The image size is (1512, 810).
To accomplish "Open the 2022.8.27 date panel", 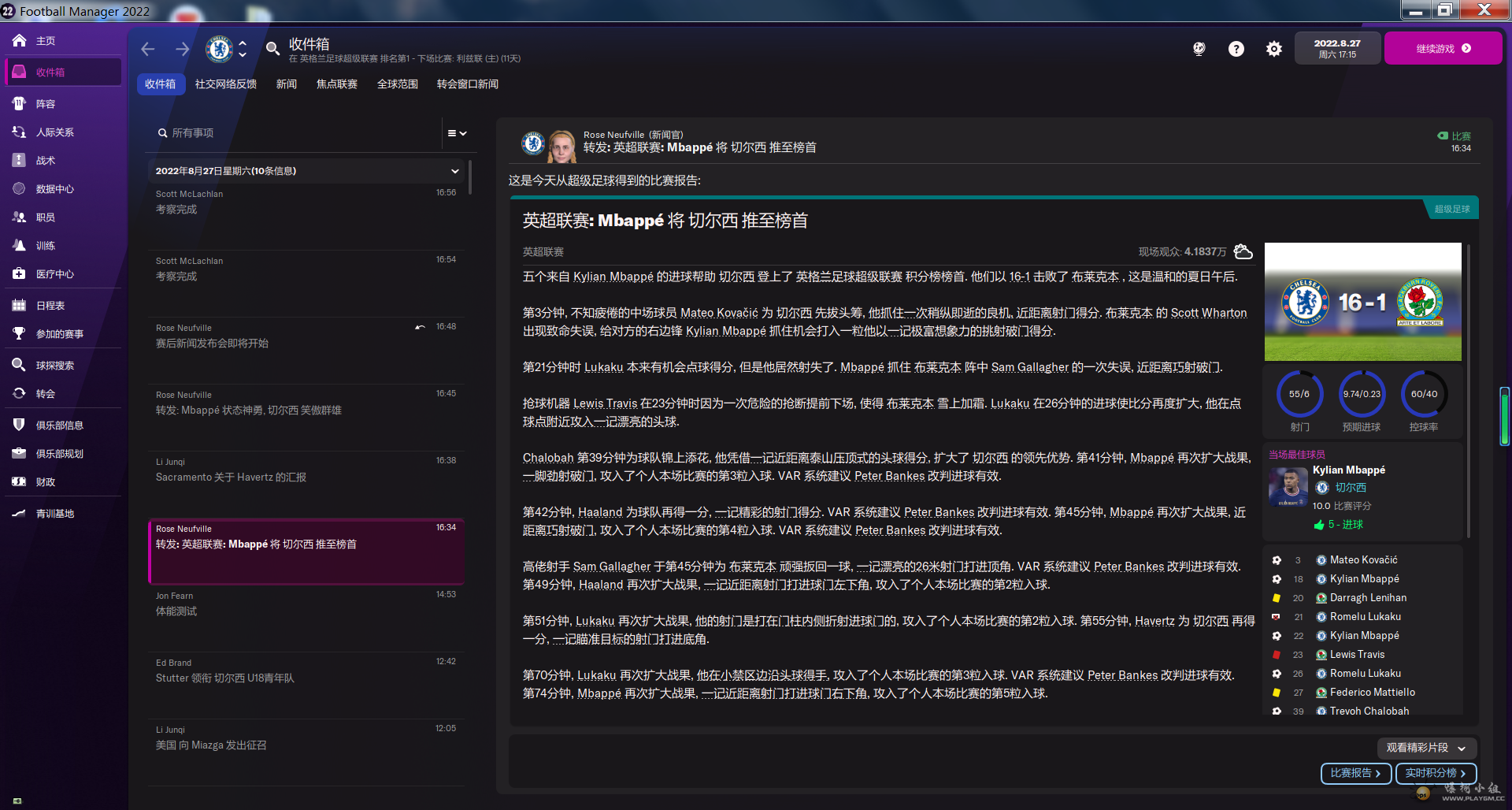I will pyautogui.click(x=1337, y=48).
